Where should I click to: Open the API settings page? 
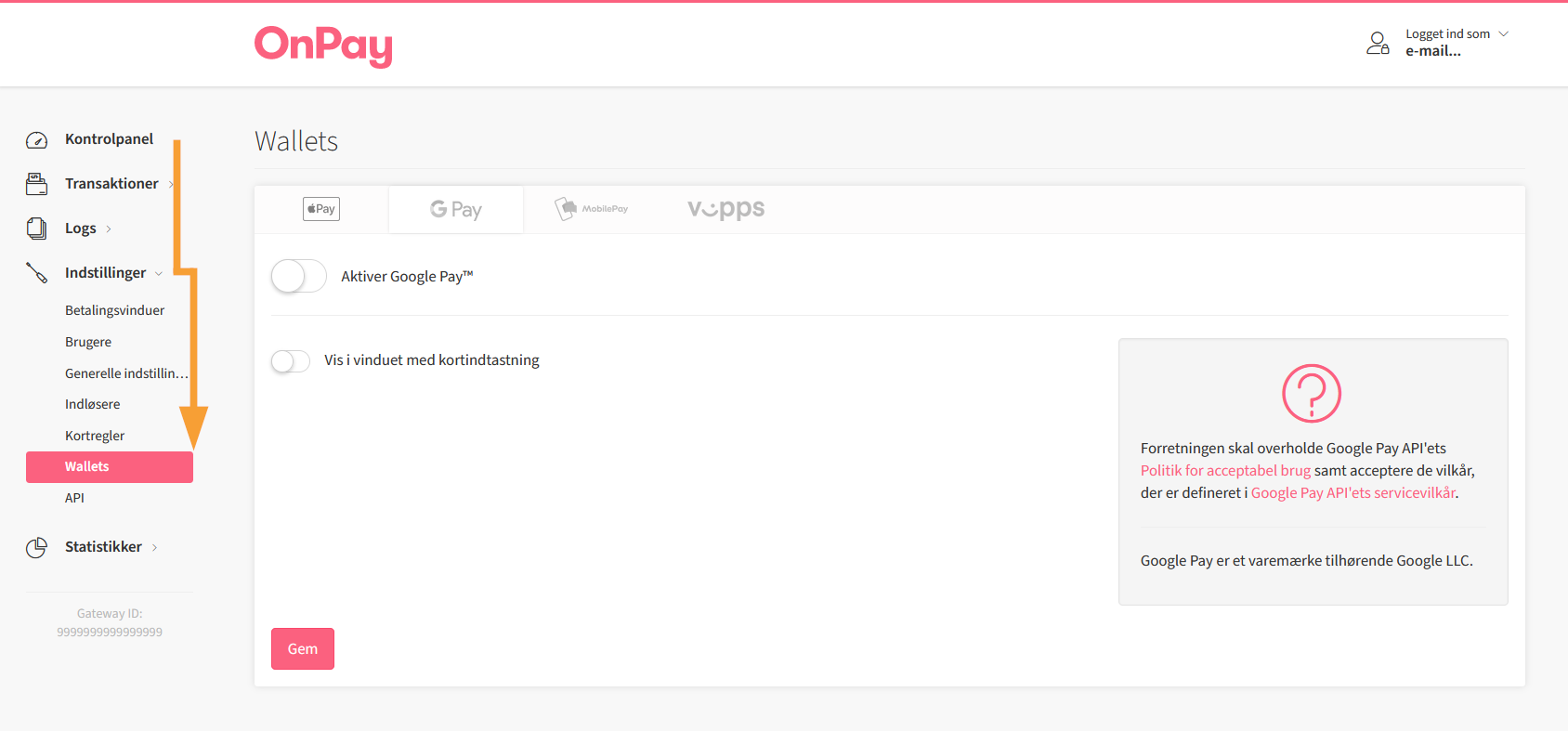74,498
